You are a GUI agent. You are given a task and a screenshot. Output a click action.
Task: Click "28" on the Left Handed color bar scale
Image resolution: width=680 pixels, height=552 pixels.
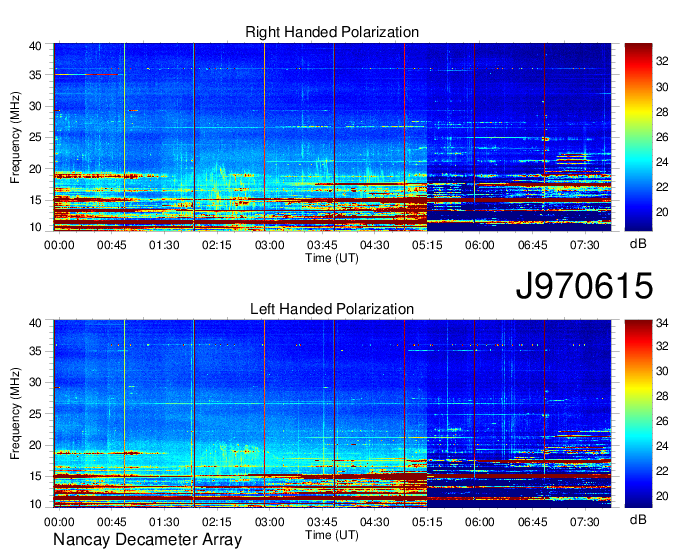(662, 396)
